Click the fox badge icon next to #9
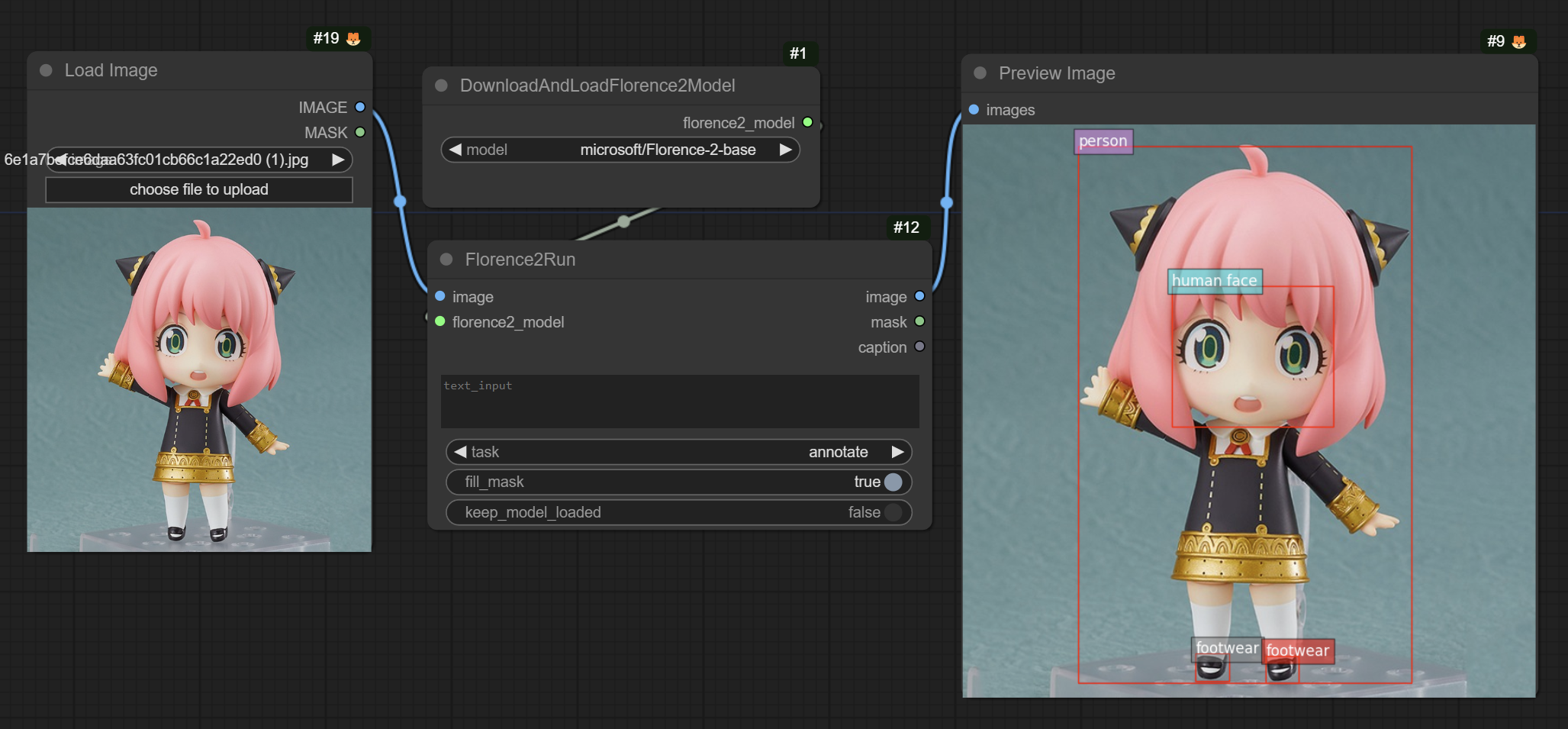The height and width of the screenshot is (729, 1568). click(1519, 41)
